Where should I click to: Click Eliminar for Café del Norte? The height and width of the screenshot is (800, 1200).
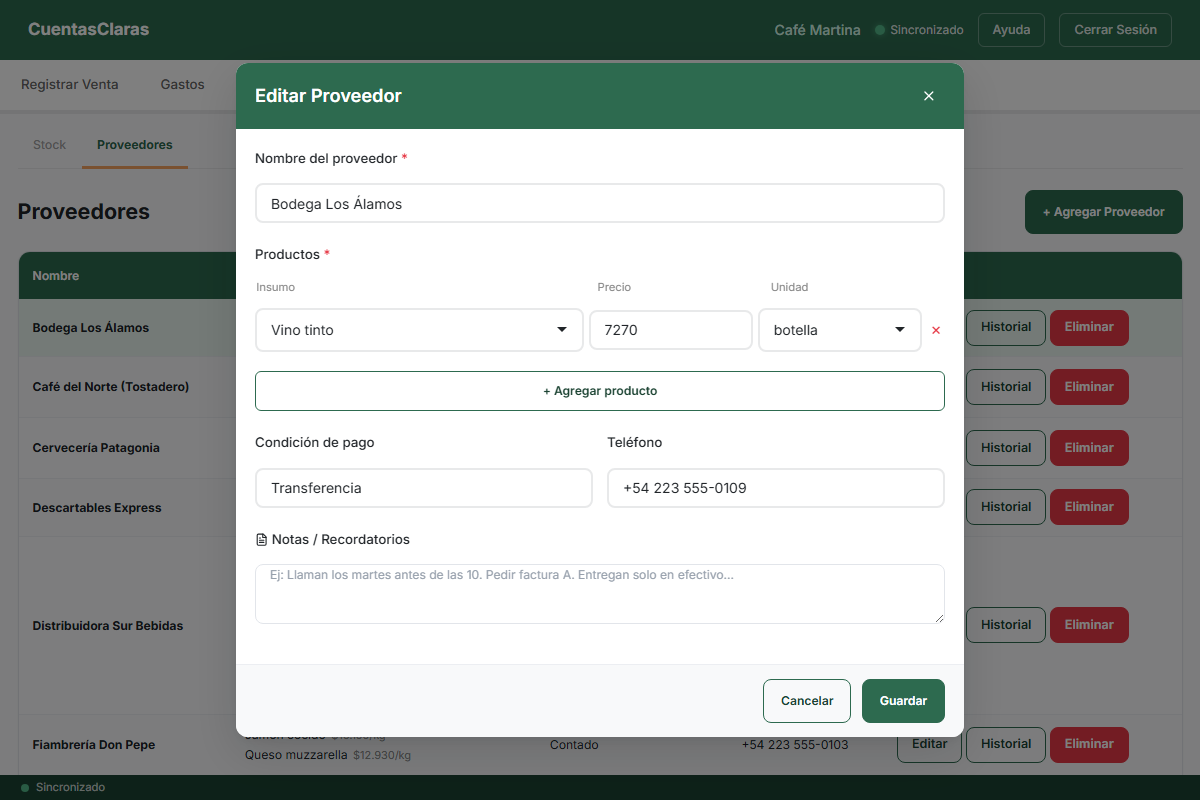tap(1089, 387)
